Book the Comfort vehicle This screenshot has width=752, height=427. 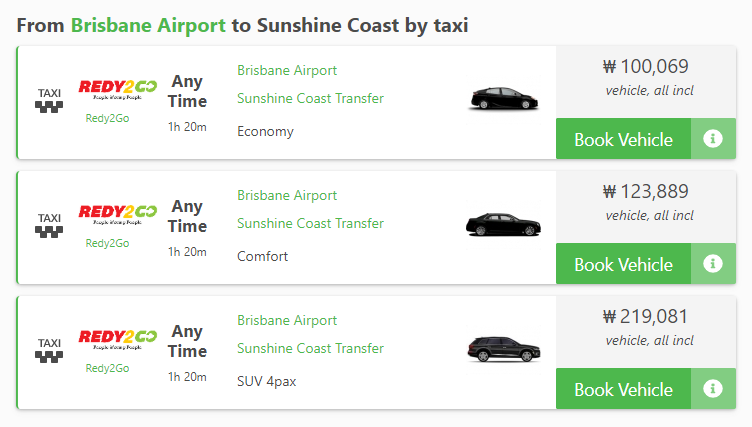click(x=623, y=264)
